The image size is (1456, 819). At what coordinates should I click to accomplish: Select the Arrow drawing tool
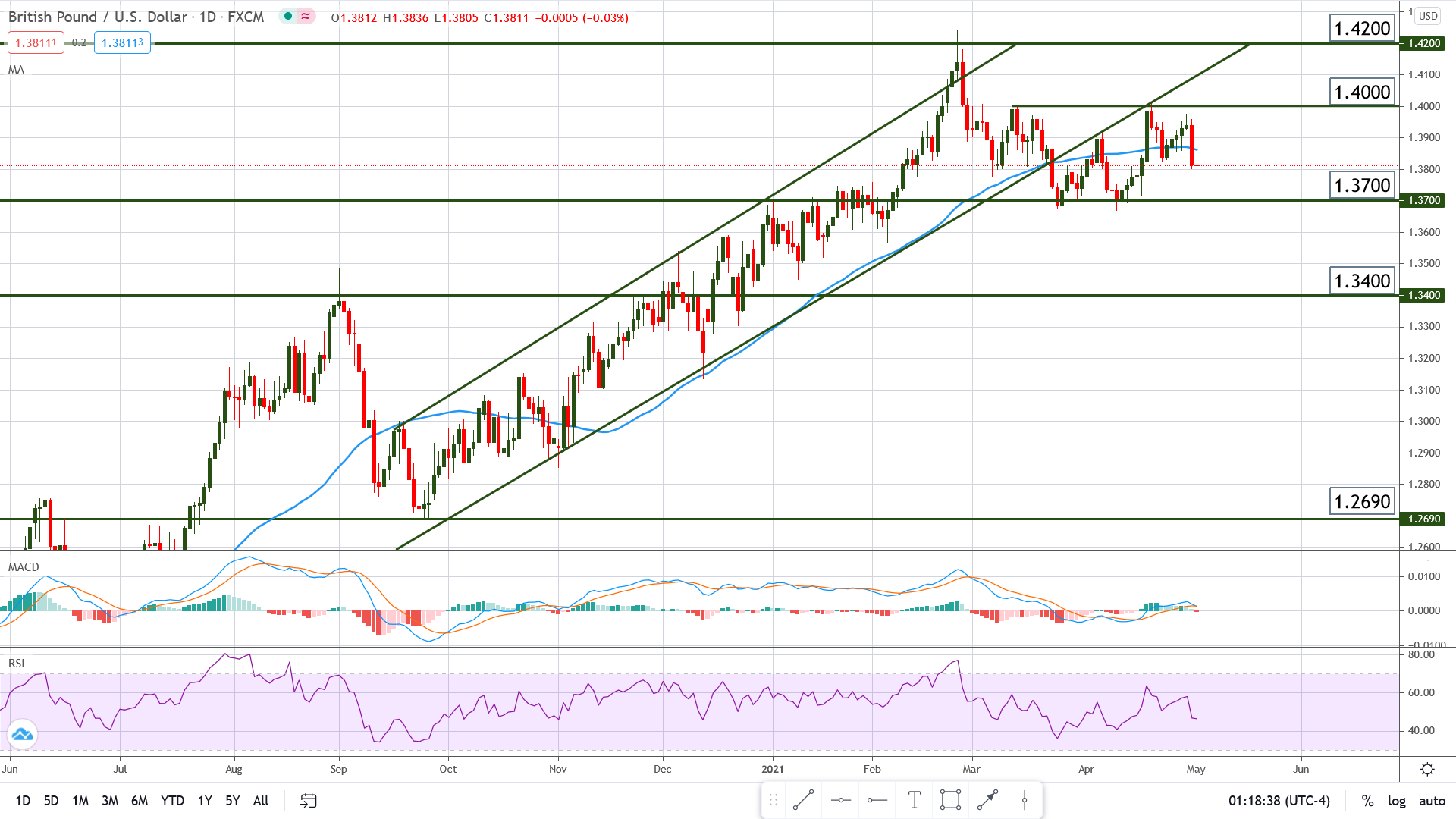click(x=987, y=800)
